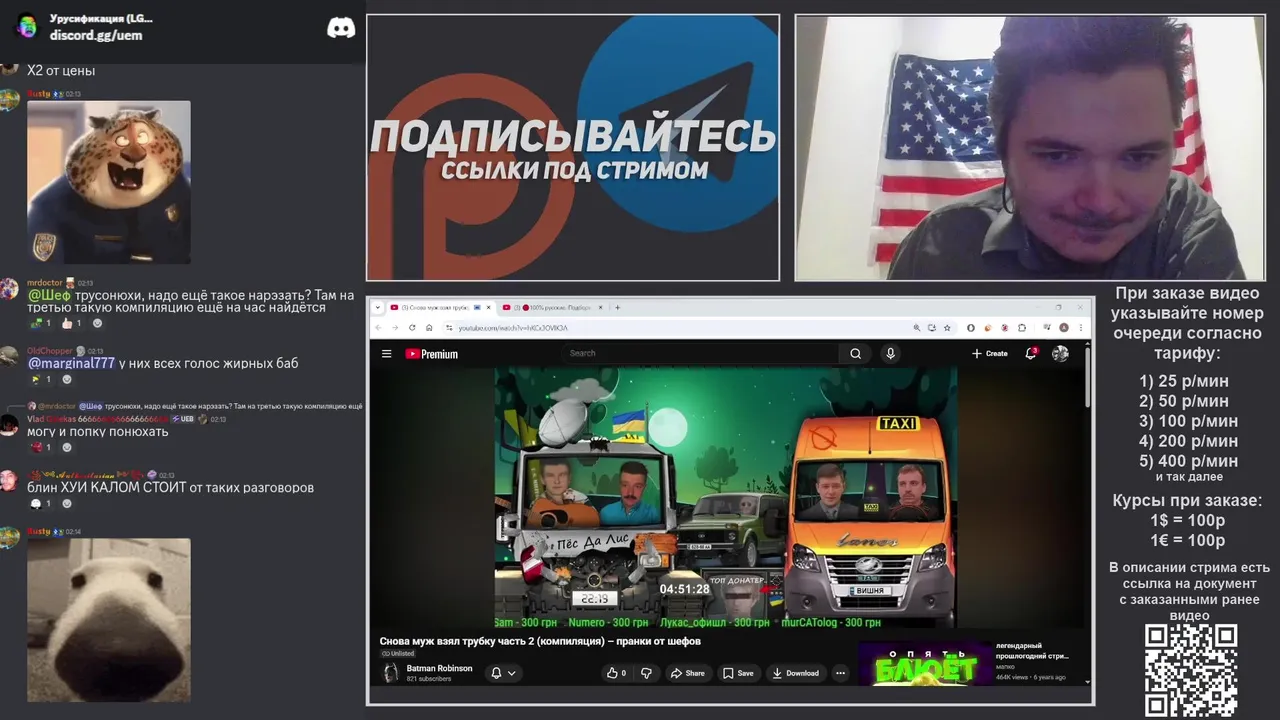Like the video with thumbs up
This screenshot has height=720, width=1280.
(x=616, y=673)
